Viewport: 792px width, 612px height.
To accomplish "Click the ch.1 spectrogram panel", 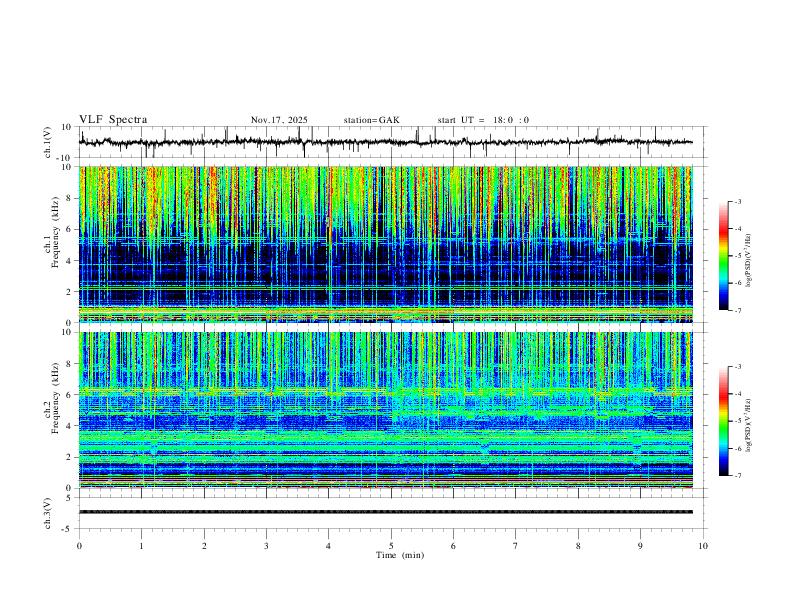I will pyautogui.click(x=386, y=244).
